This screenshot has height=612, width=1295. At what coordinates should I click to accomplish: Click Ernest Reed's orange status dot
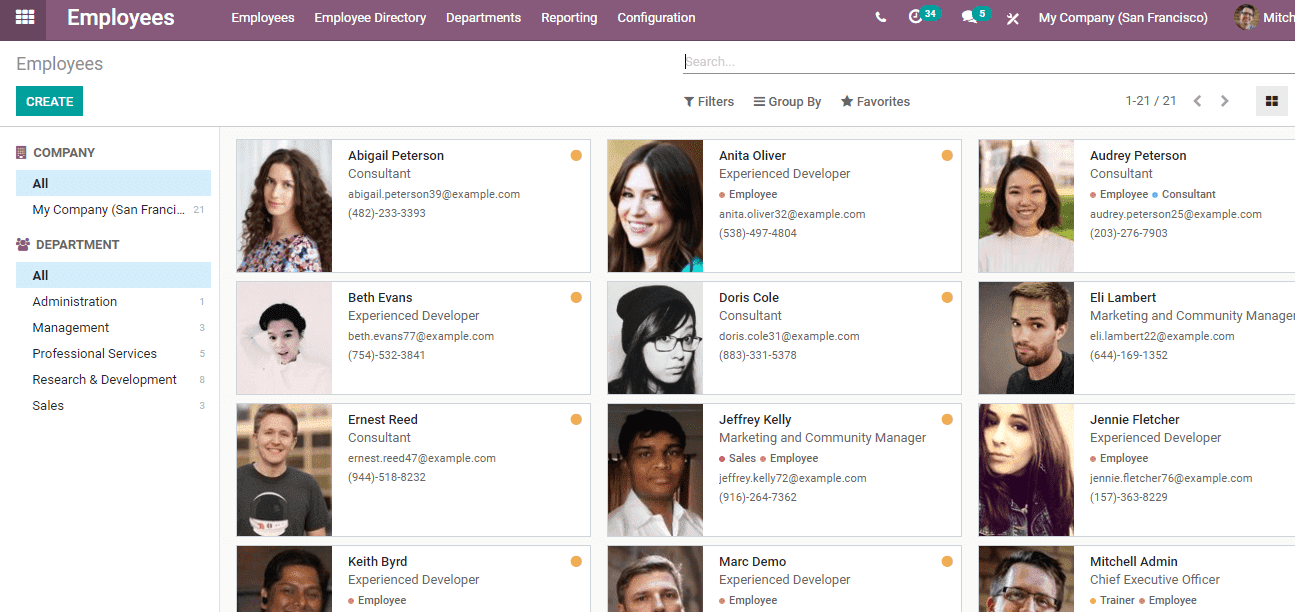click(576, 420)
